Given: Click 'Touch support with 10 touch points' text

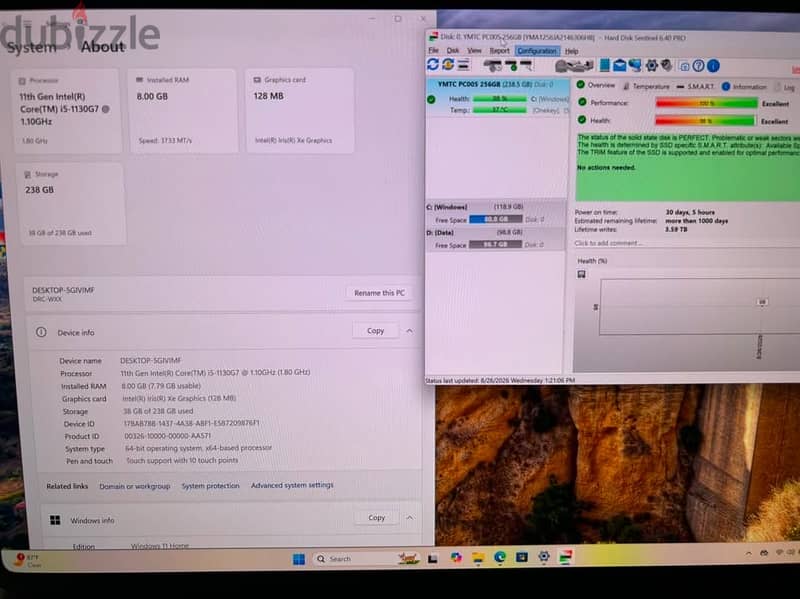Looking at the screenshot, I should (x=182, y=460).
